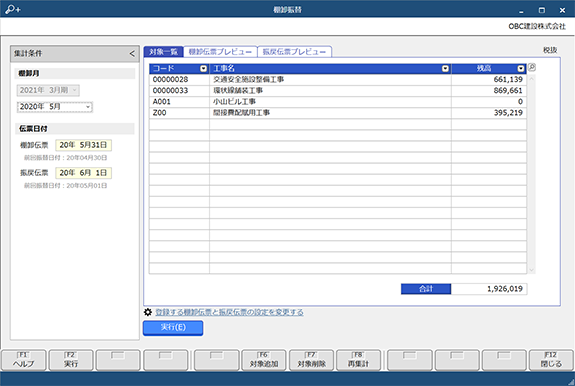
Task: Select code A001 cell
Action: (x=179, y=102)
